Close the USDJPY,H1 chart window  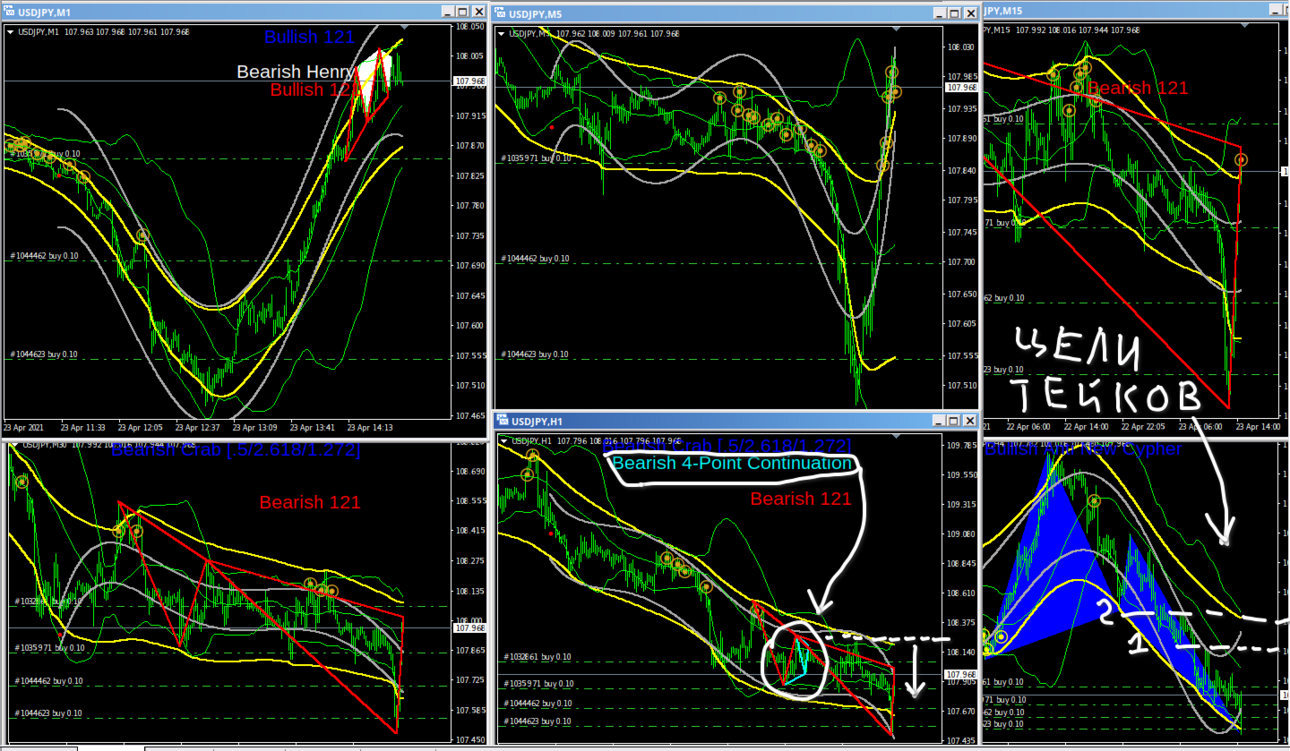[x=969, y=421]
